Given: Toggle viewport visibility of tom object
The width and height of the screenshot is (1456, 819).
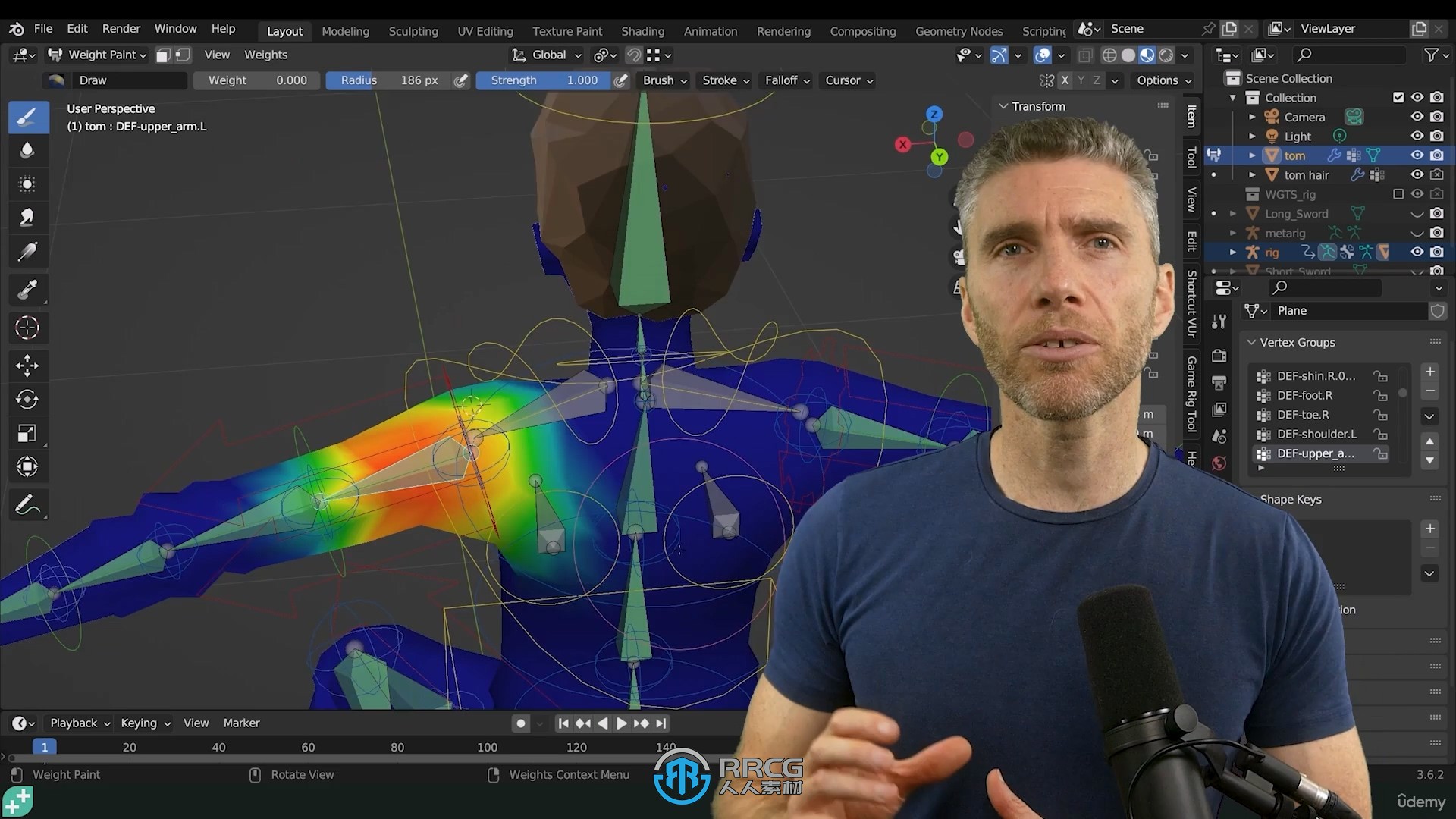Looking at the screenshot, I should pyautogui.click(x=1417, y=155).
